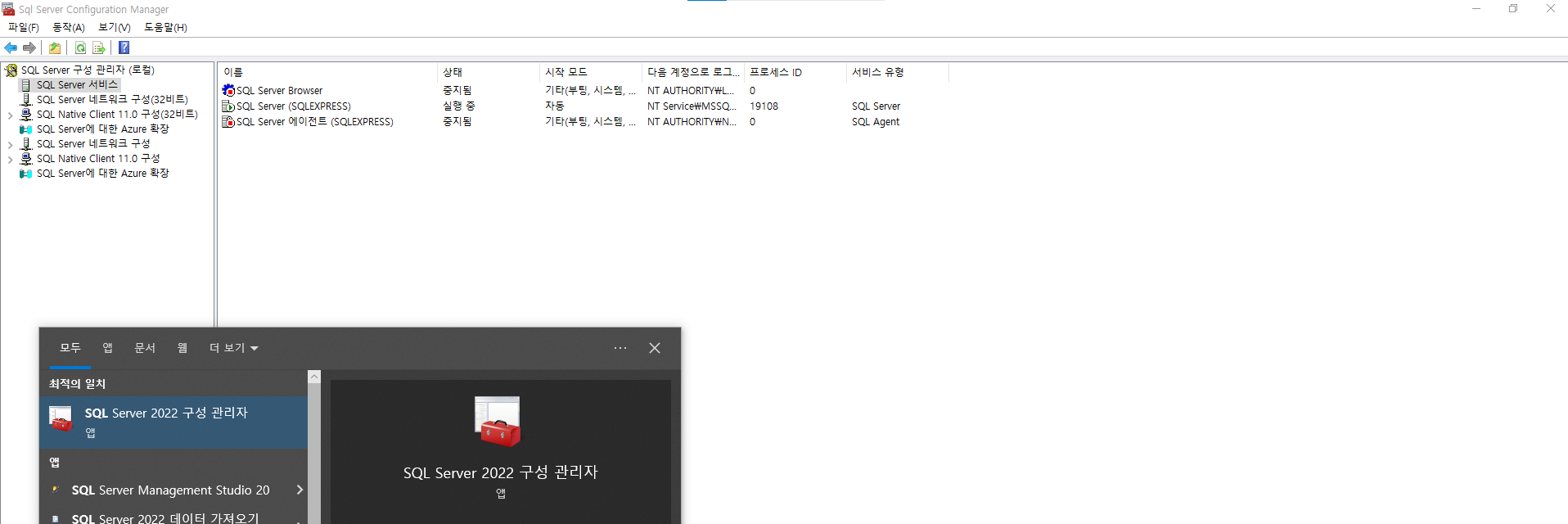1568x524 pixels.
Task: Sort by the 서비스 유형 column header
Action: tap(898, 72)
